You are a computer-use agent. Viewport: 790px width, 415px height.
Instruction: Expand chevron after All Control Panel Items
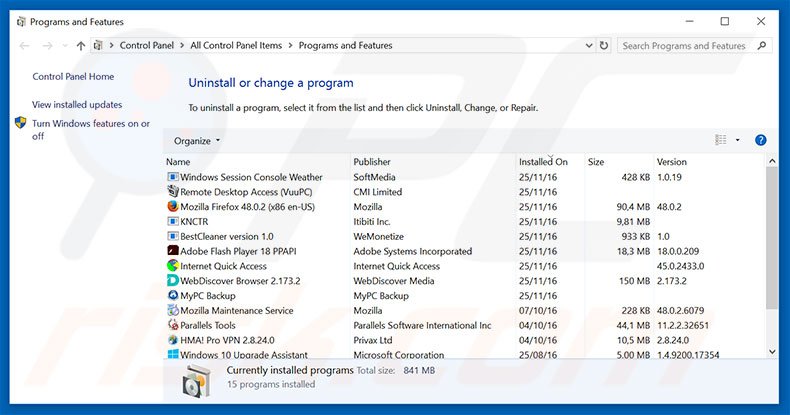290,45
